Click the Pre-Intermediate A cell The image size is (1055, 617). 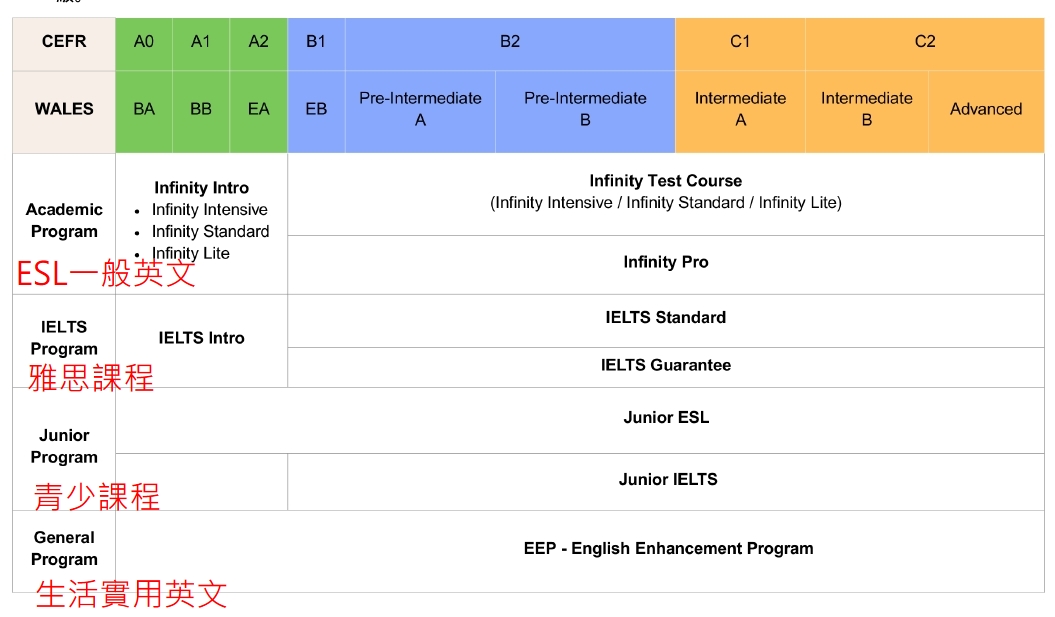point(420,109)
